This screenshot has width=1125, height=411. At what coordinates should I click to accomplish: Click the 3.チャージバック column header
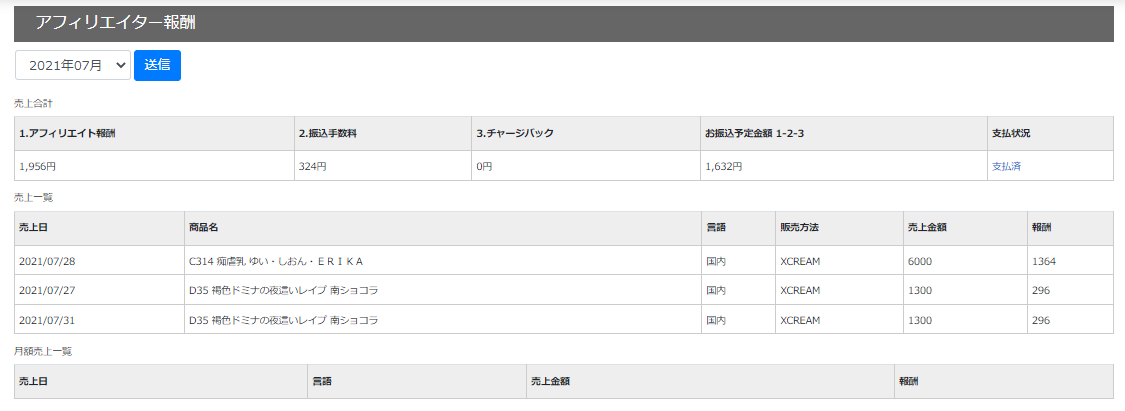click(515, 133)
